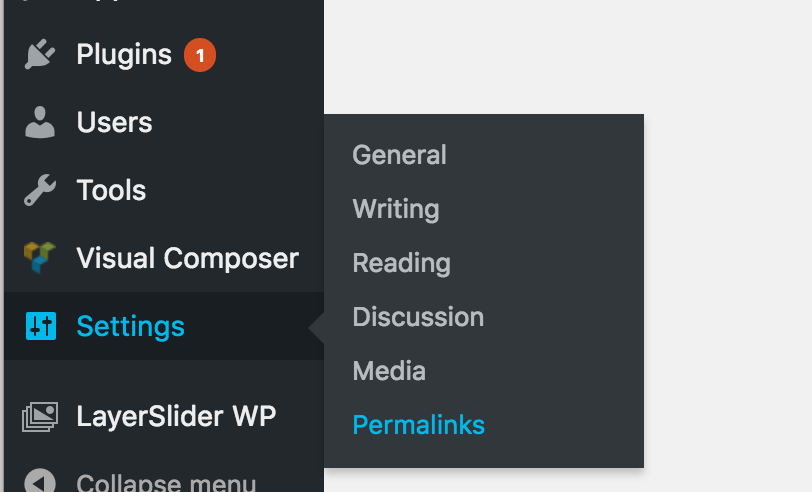Viewport: 812px width, 492px height.
Task: Open Media settings page
Action: (389, 371)
